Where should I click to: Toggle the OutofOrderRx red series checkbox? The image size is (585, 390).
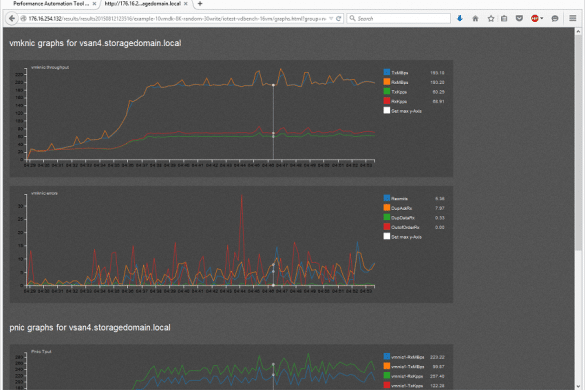[387, 227]
